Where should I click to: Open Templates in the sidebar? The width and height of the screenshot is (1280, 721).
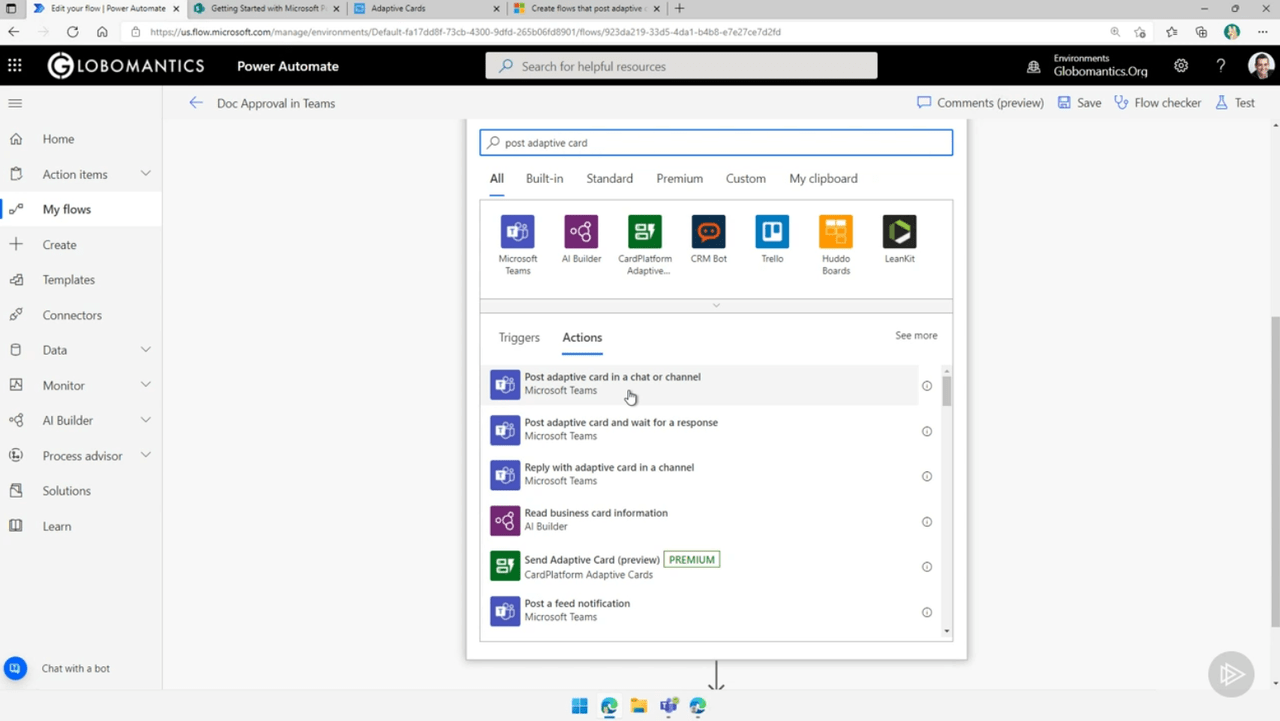tap(81, 280)
